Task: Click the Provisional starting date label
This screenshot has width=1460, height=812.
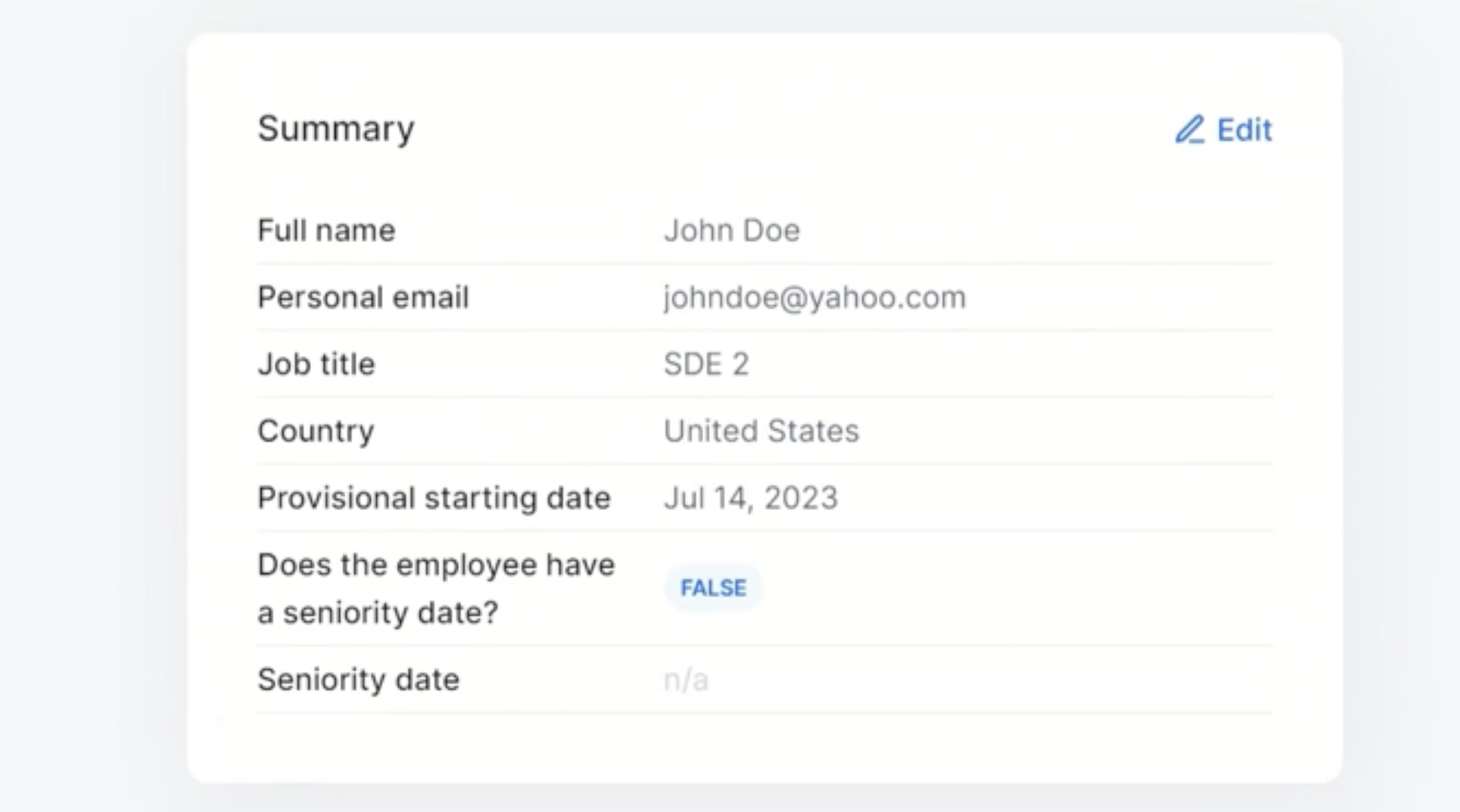Action: [x=434, y=498]
